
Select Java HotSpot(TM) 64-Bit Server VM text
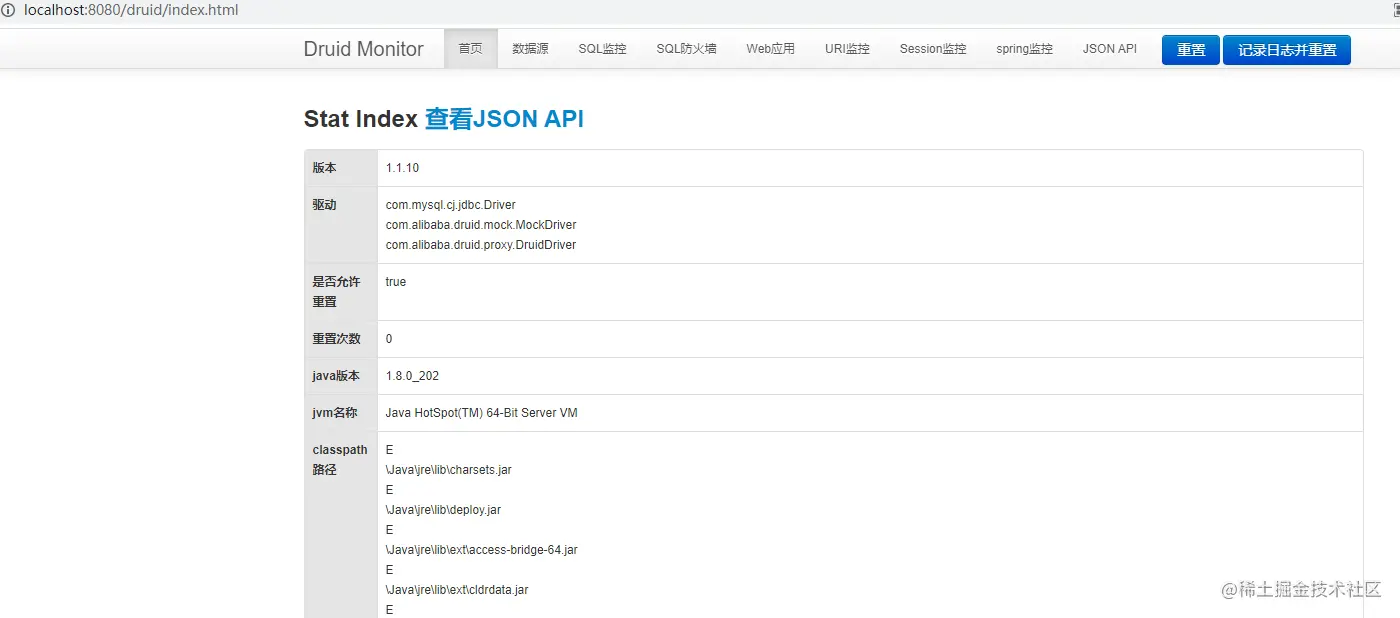[481, 413]
